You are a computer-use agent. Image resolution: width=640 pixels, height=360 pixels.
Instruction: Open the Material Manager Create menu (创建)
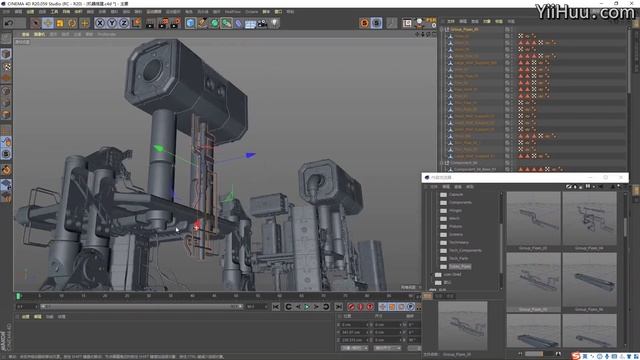tap(25, 317)
